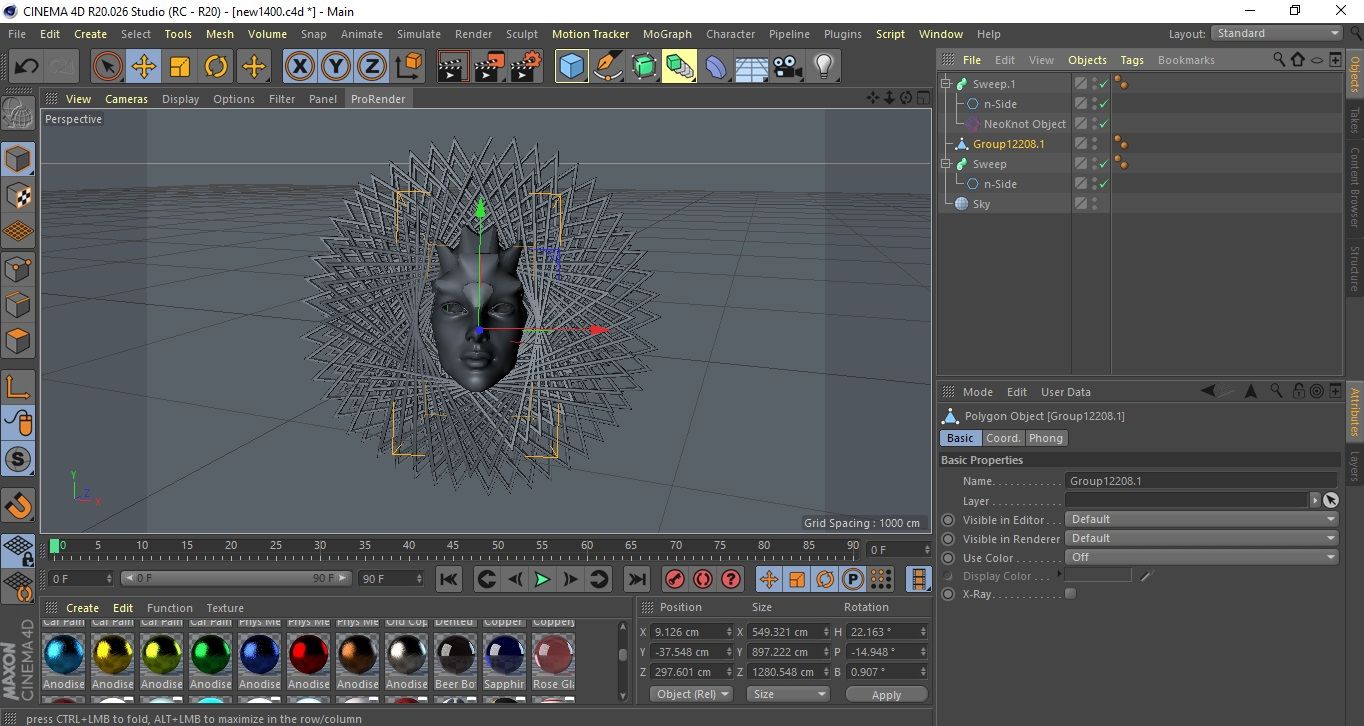Click the Name field containing Group12208.1

(x=1201, y=481)
